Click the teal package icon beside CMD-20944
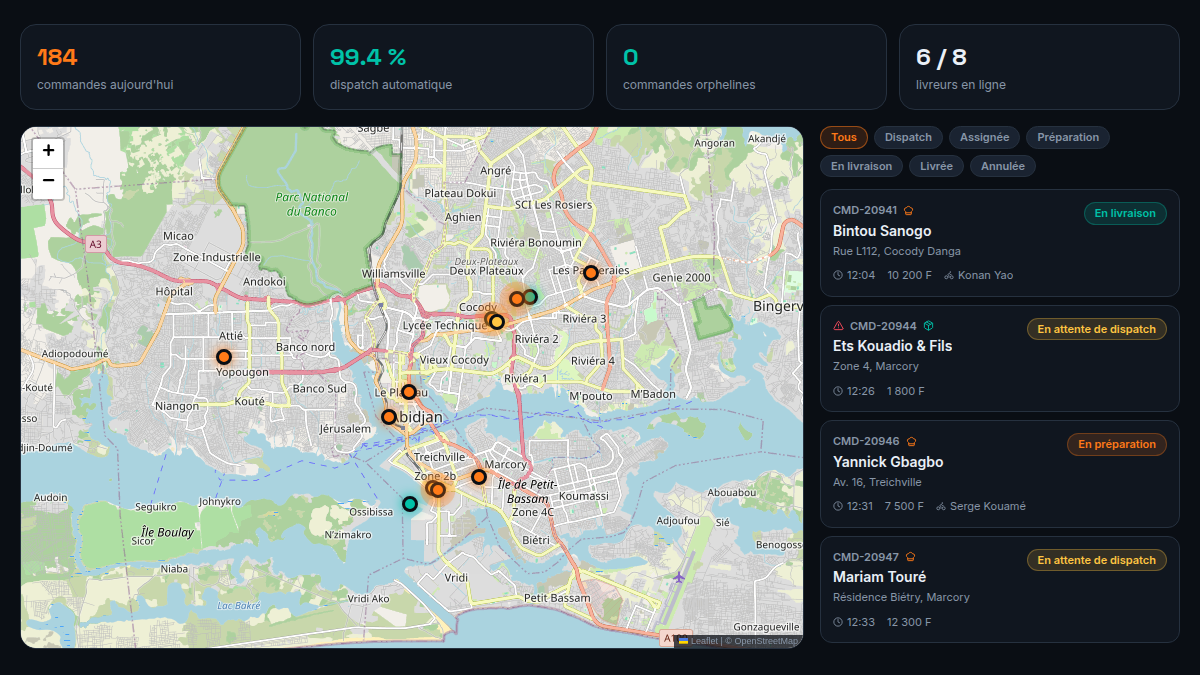This screenshot has width=1200, height=675. 929,326
